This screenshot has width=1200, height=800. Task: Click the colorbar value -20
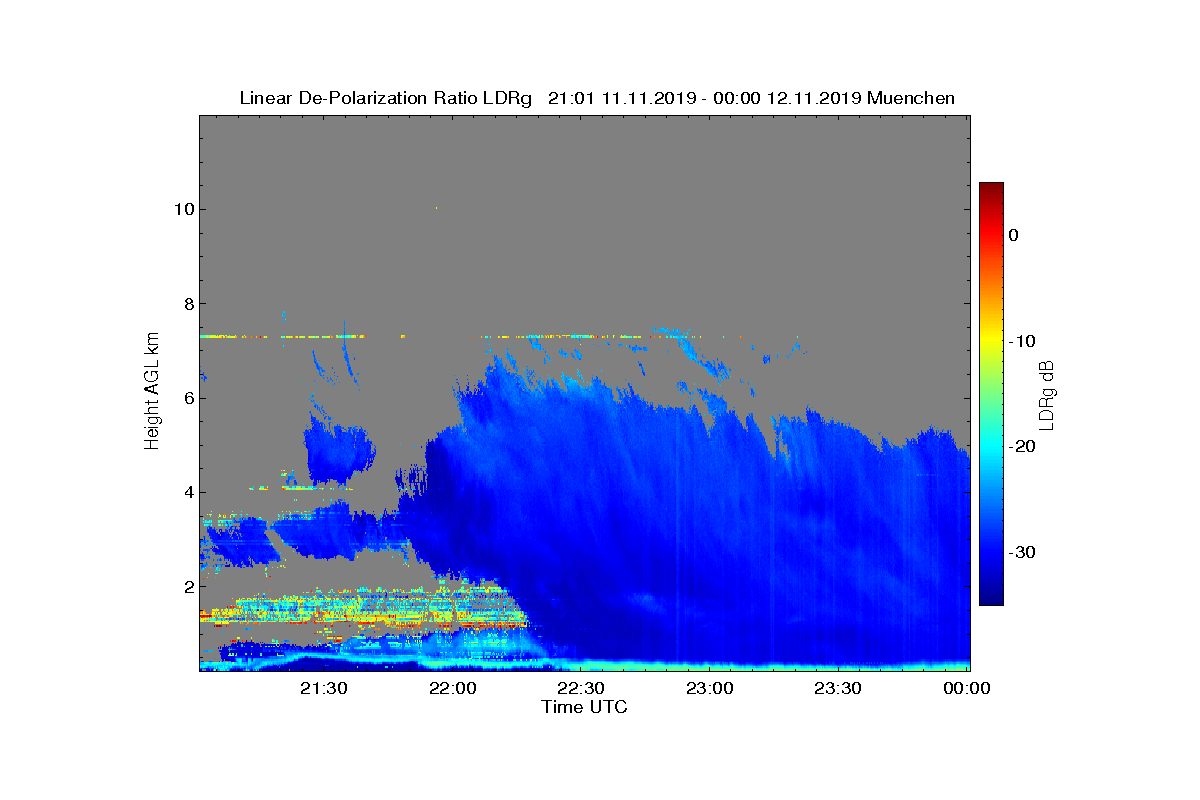point(1021,447)
